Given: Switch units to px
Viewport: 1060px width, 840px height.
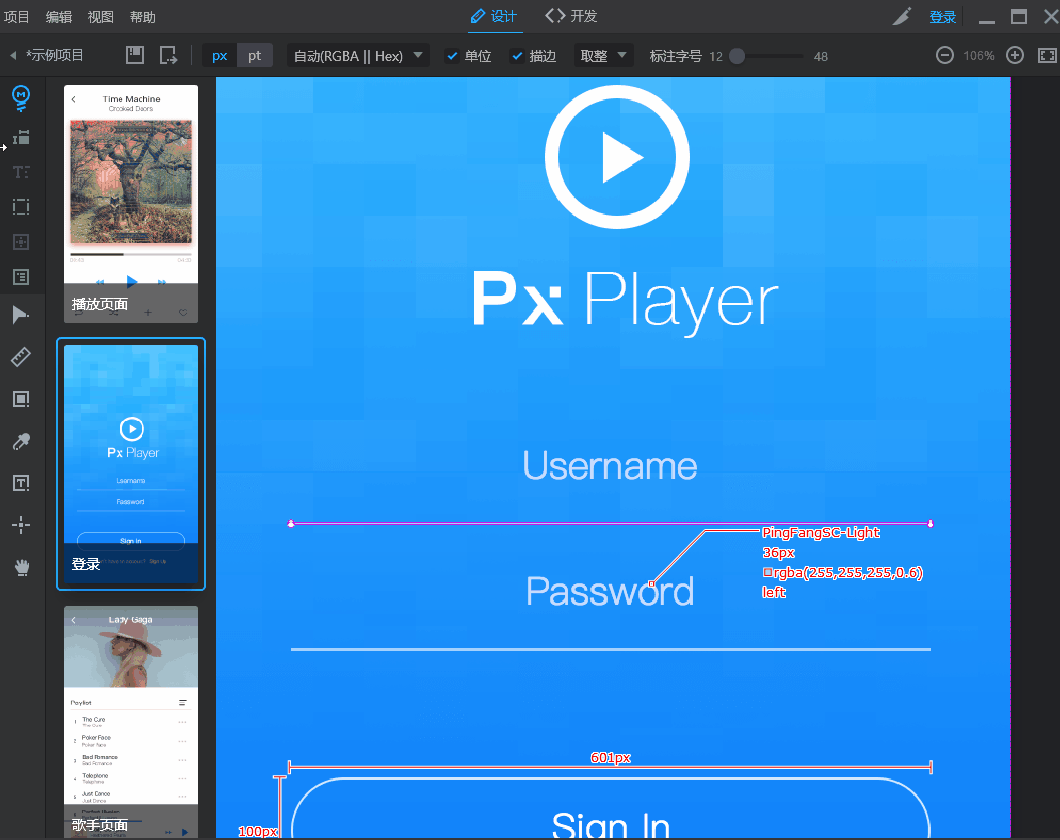Looking at the screenshot, I should 220,55.
